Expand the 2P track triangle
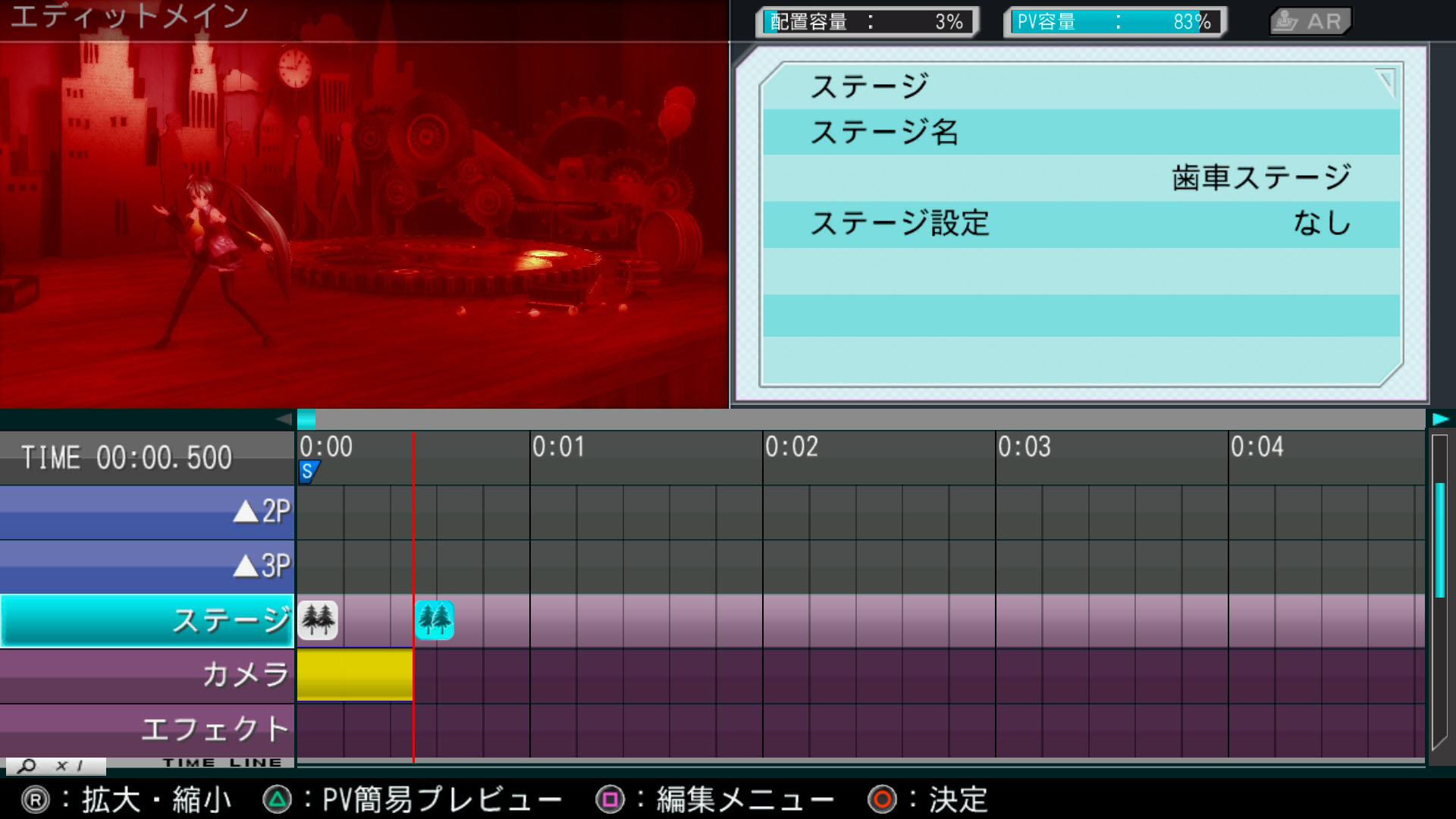The height and width of the screenshot is (819, 1456). coord(246,513)
